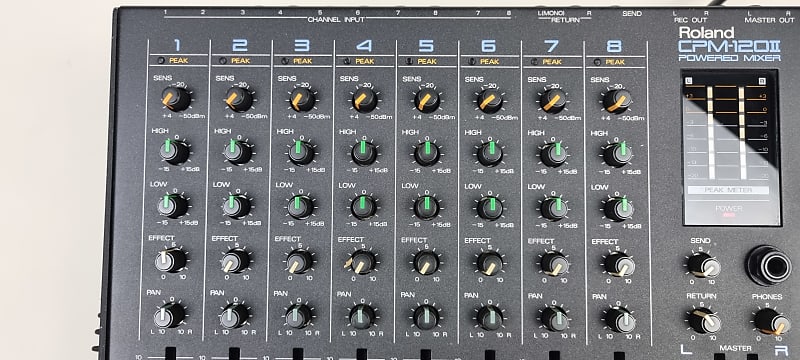
Task: Touch channel 3 EFFECT knob
Action: [x=299, y=261]
